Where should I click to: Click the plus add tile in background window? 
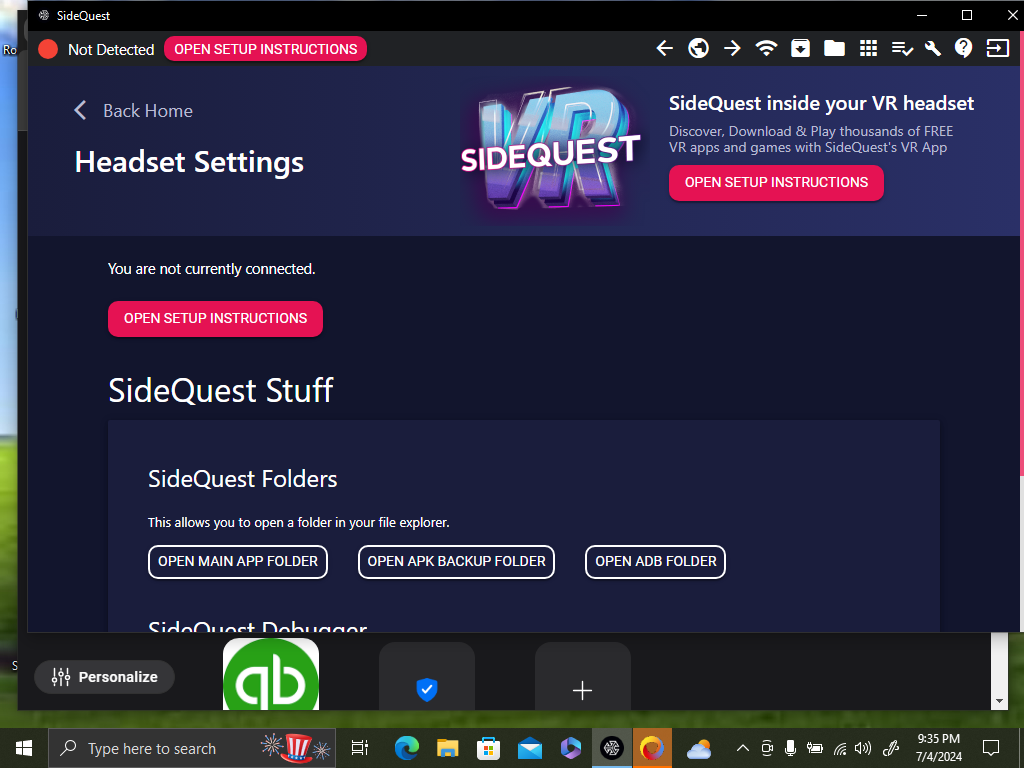tap(583, 677)
